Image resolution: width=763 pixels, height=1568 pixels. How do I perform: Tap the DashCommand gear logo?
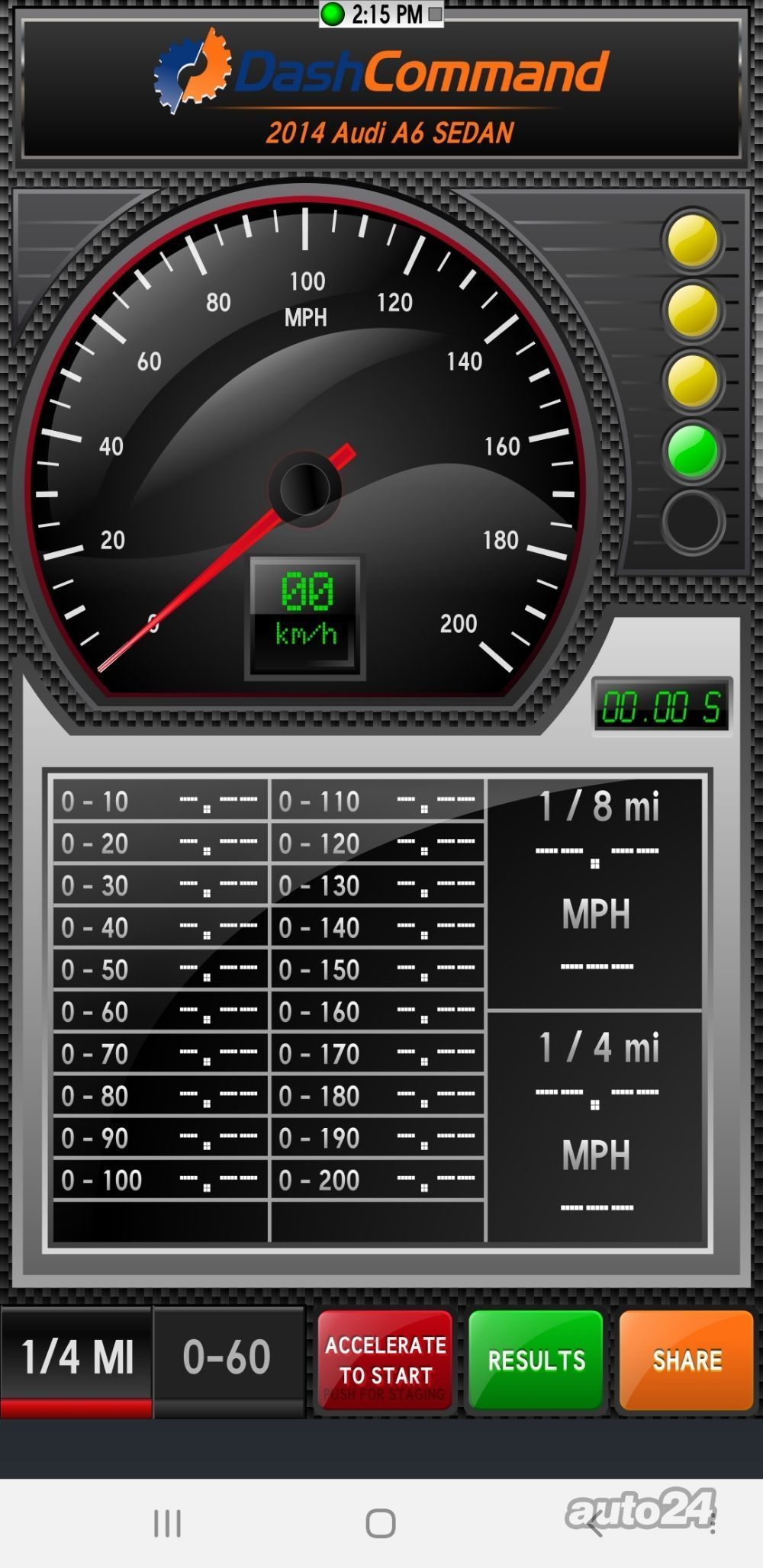192,70
